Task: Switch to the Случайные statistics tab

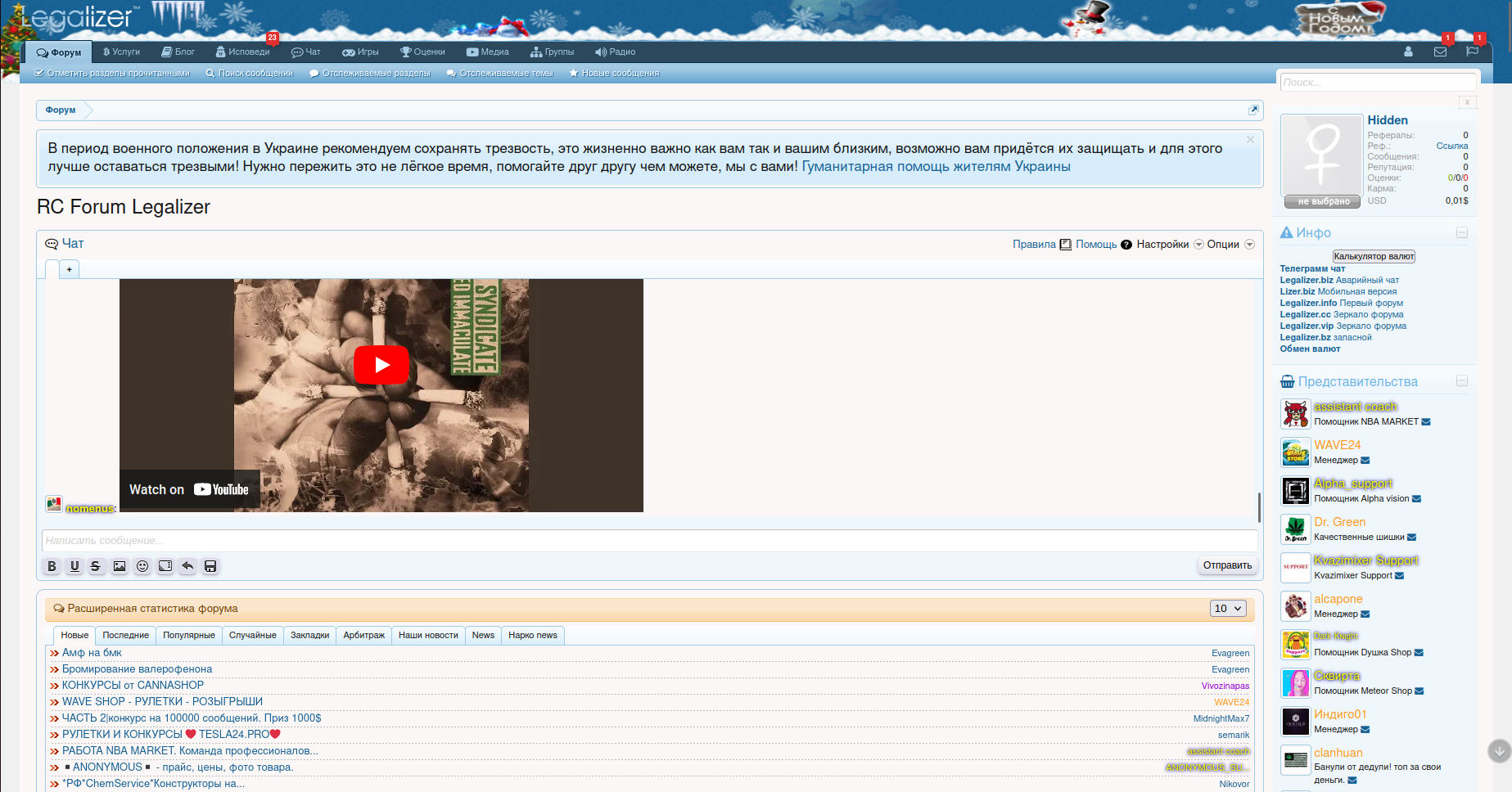Action: (x=253, y=635)
